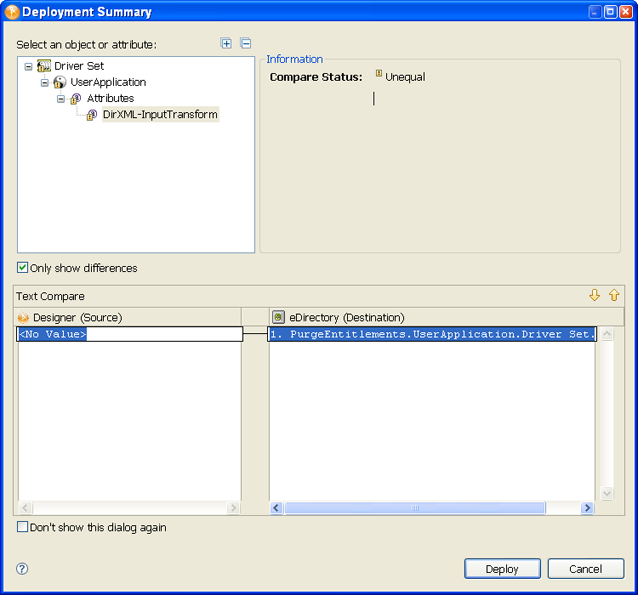Click the Unequal status icon
Viewport: 638px width, 595px height.
[x=379, y=74]
